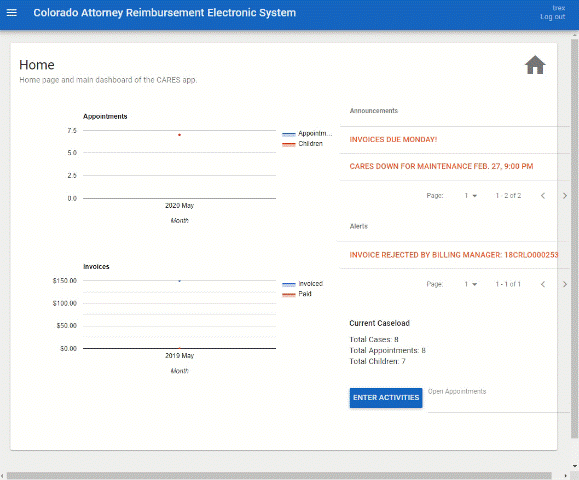The image size is (579, 480).
Task: Toggle the Paid series legend entry
Action: coord(297,294)
